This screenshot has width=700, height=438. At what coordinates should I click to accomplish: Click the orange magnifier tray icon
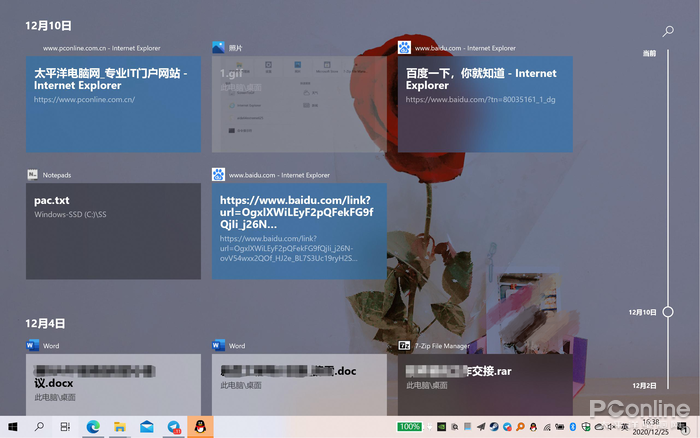tap(520, 427)
